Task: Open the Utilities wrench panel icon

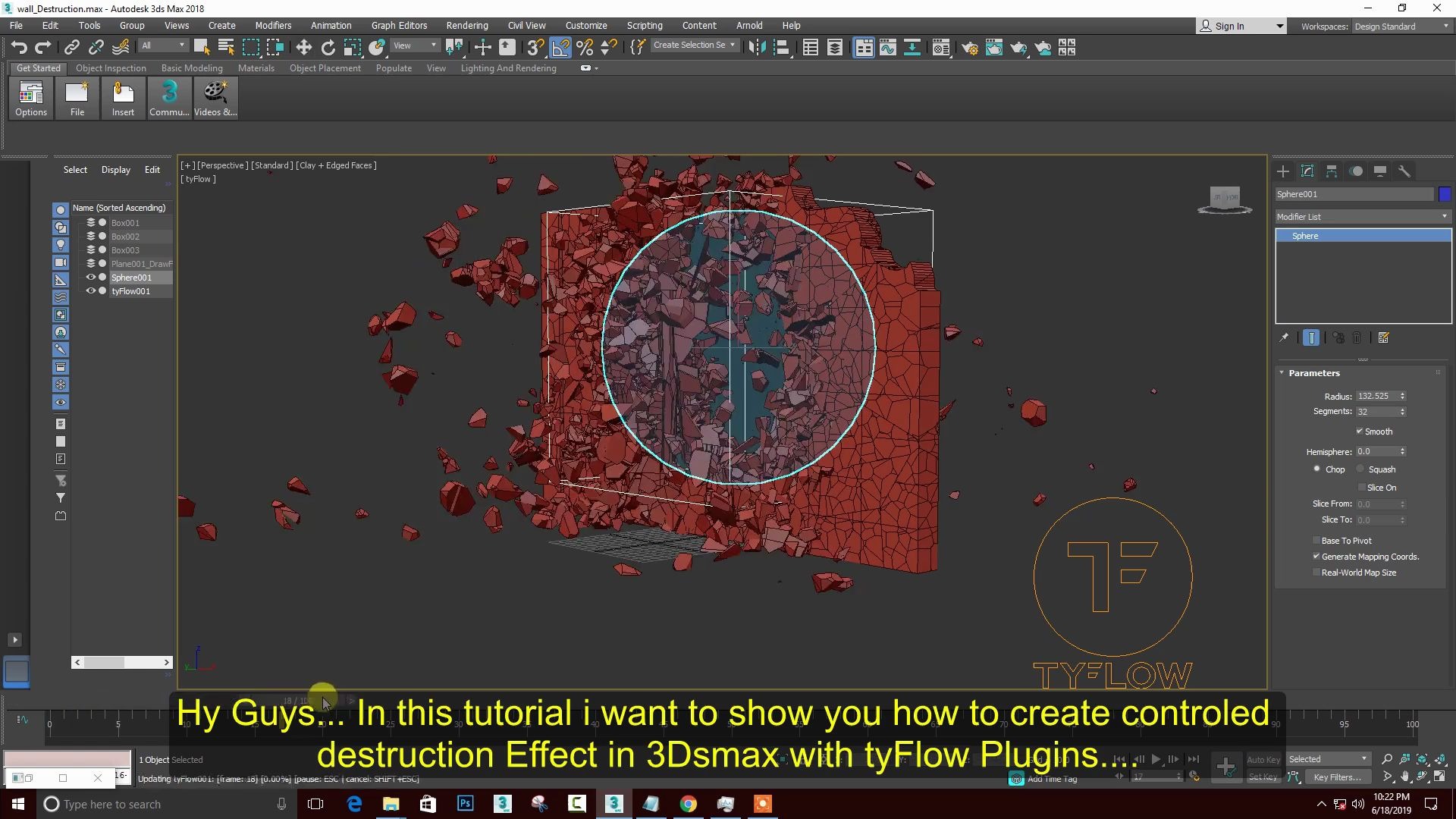Action: click(x=1404, y=171)
